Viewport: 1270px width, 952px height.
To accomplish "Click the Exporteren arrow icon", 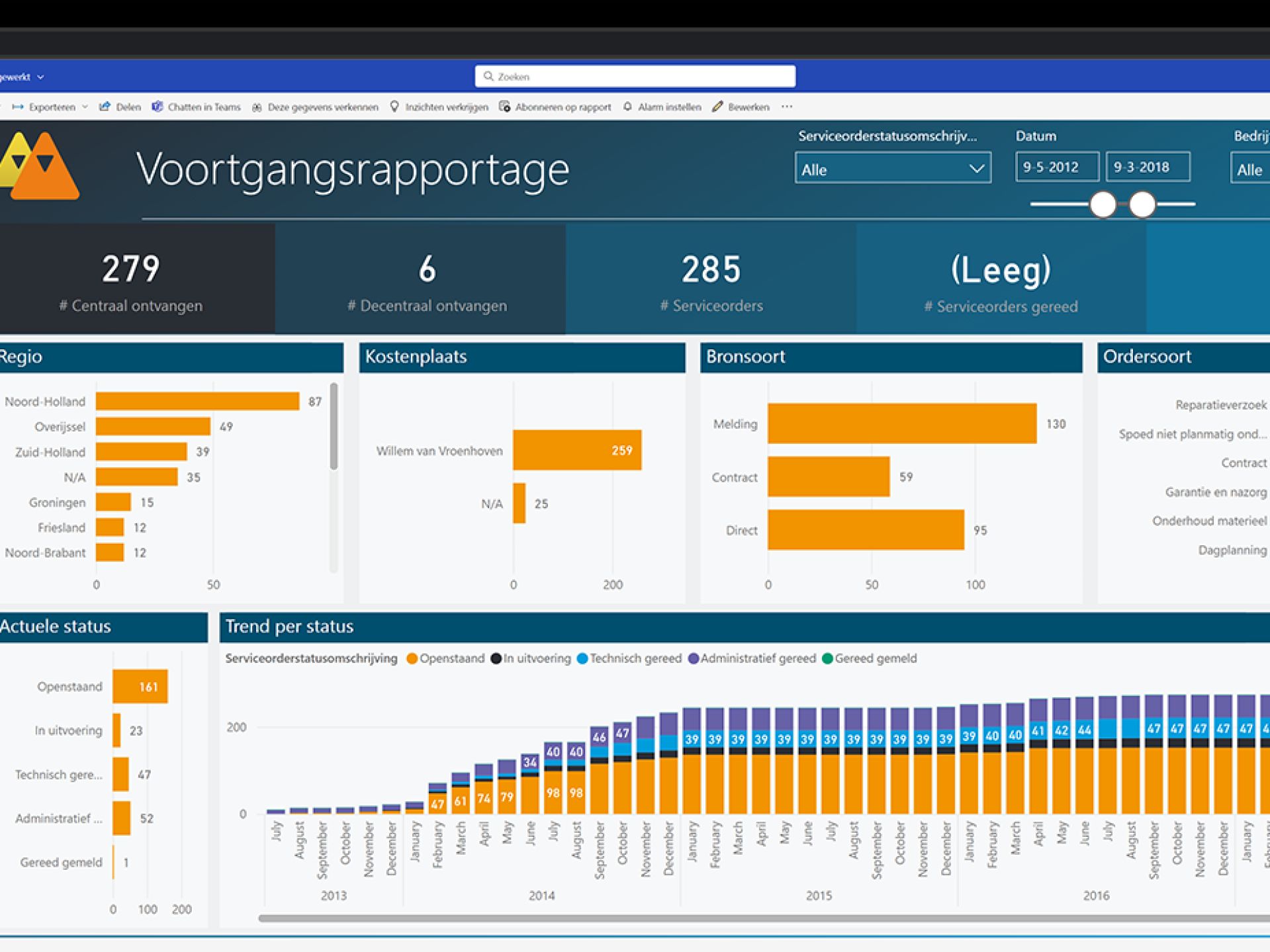I will click(18, 107).
